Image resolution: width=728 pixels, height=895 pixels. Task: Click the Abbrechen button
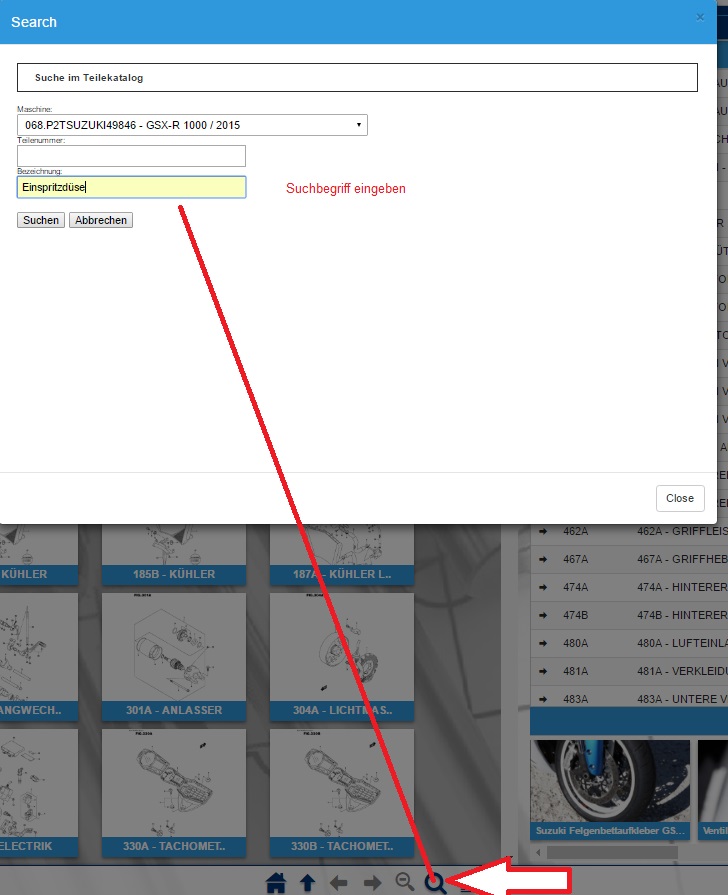[x=101, y=220]
